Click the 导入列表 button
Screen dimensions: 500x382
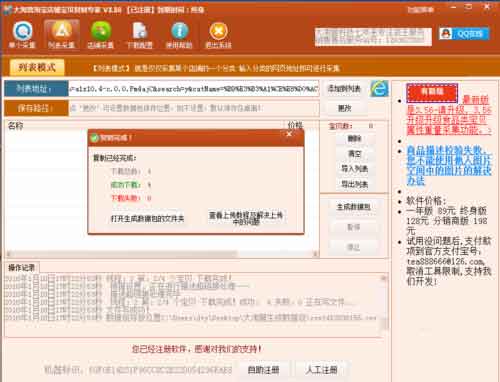[354, 169]
